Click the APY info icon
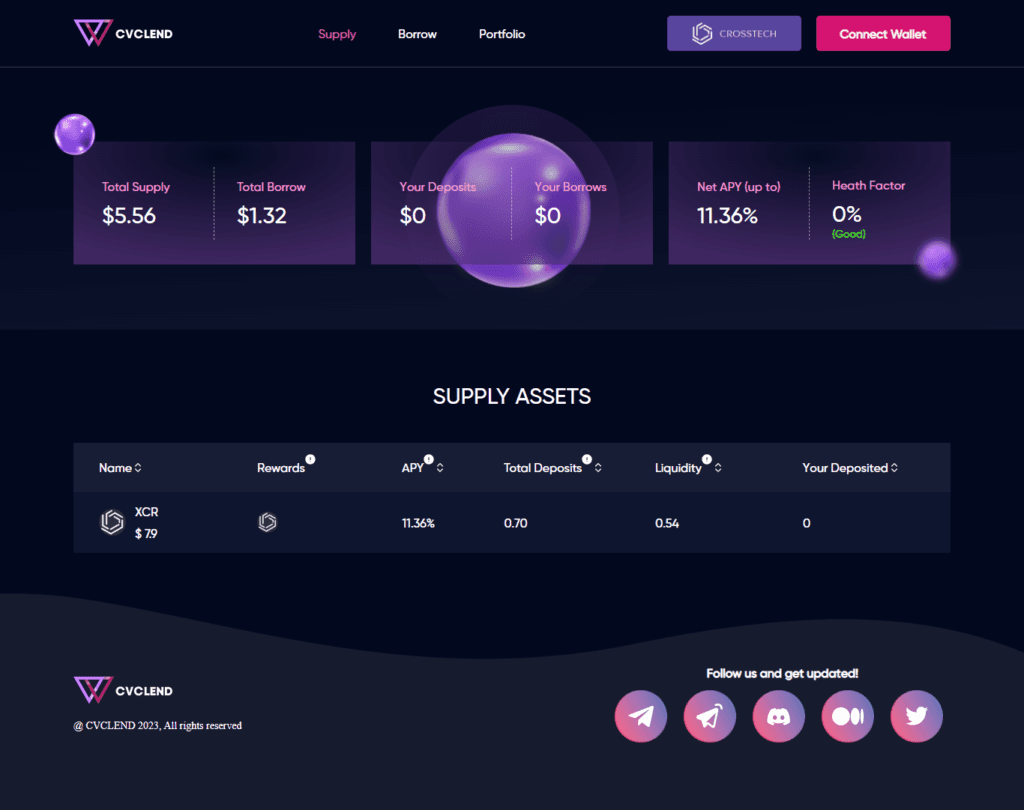 428,459
